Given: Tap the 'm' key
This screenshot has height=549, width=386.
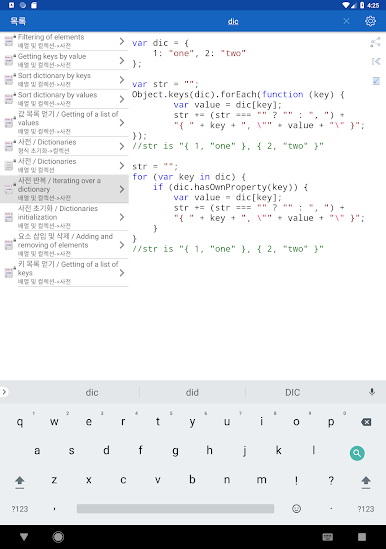Looking at the screenshot, I should tap(262, 480).
